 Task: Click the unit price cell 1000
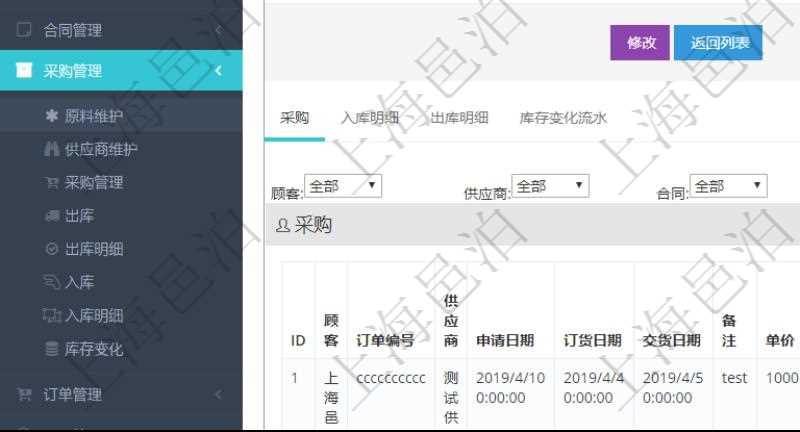pyautogui.click(x=782, y=378)
